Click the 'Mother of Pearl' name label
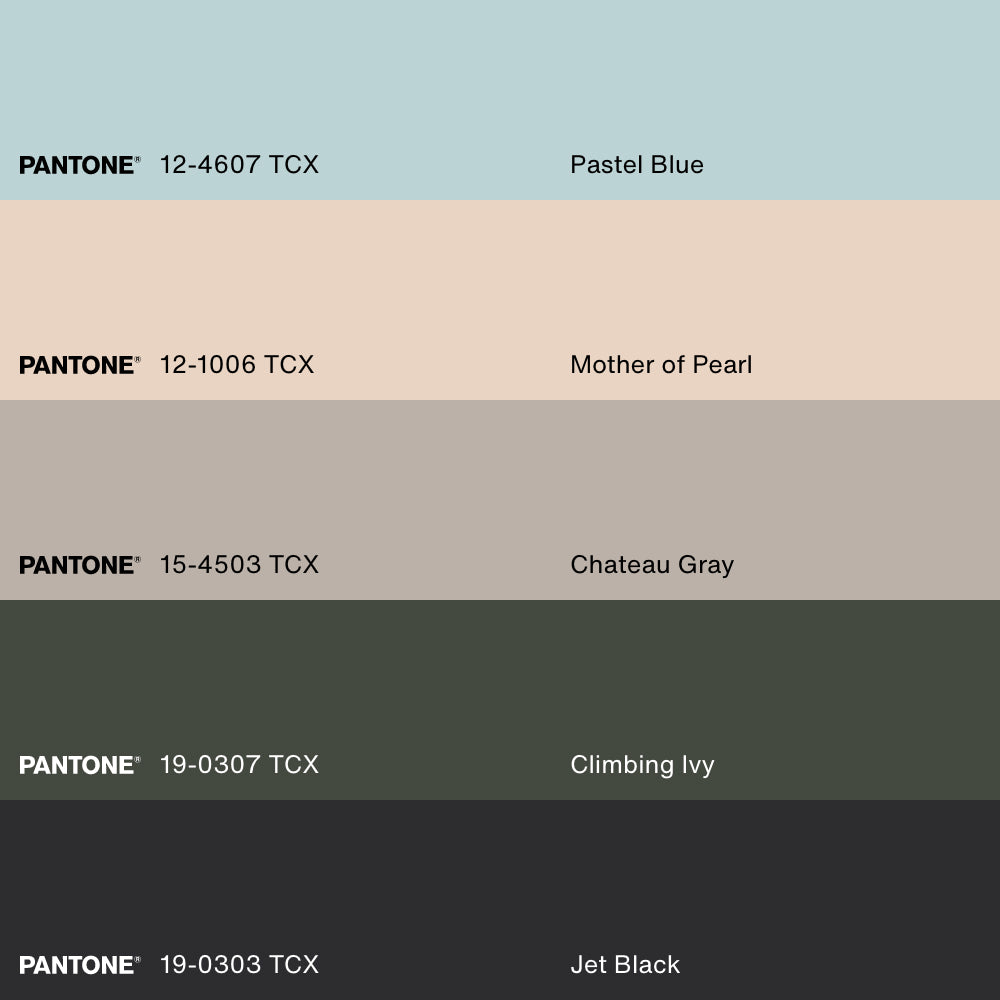The width and height of the screenshot is (1000, 1000). 661,365
